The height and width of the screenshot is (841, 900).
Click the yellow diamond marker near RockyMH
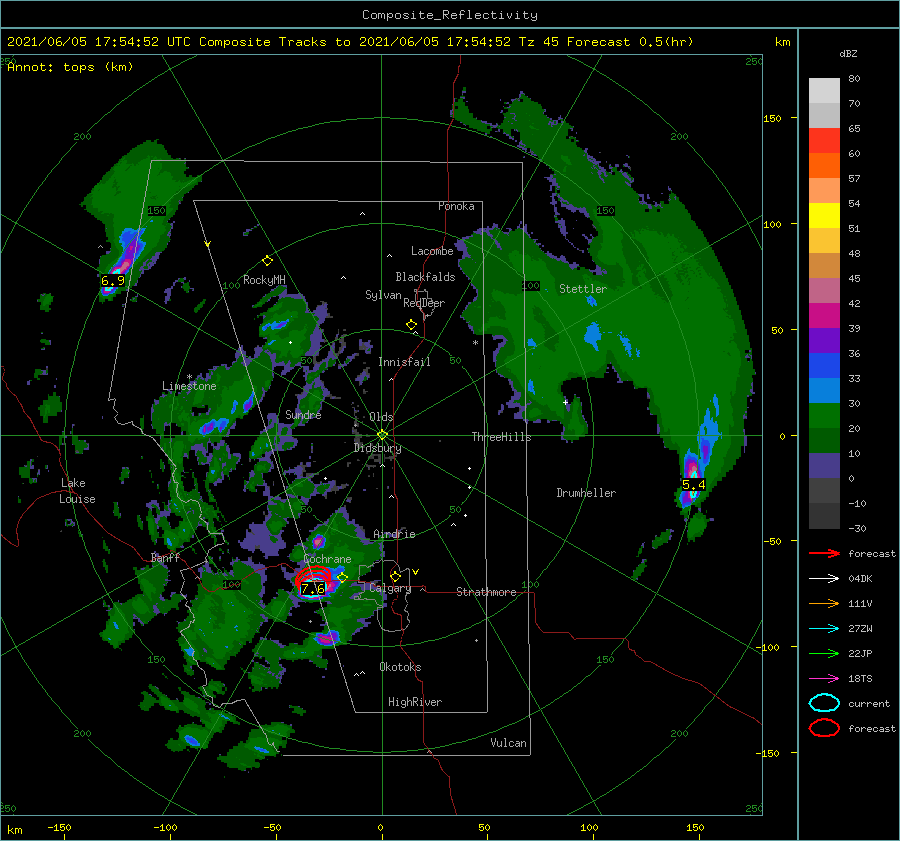(267, 261)
